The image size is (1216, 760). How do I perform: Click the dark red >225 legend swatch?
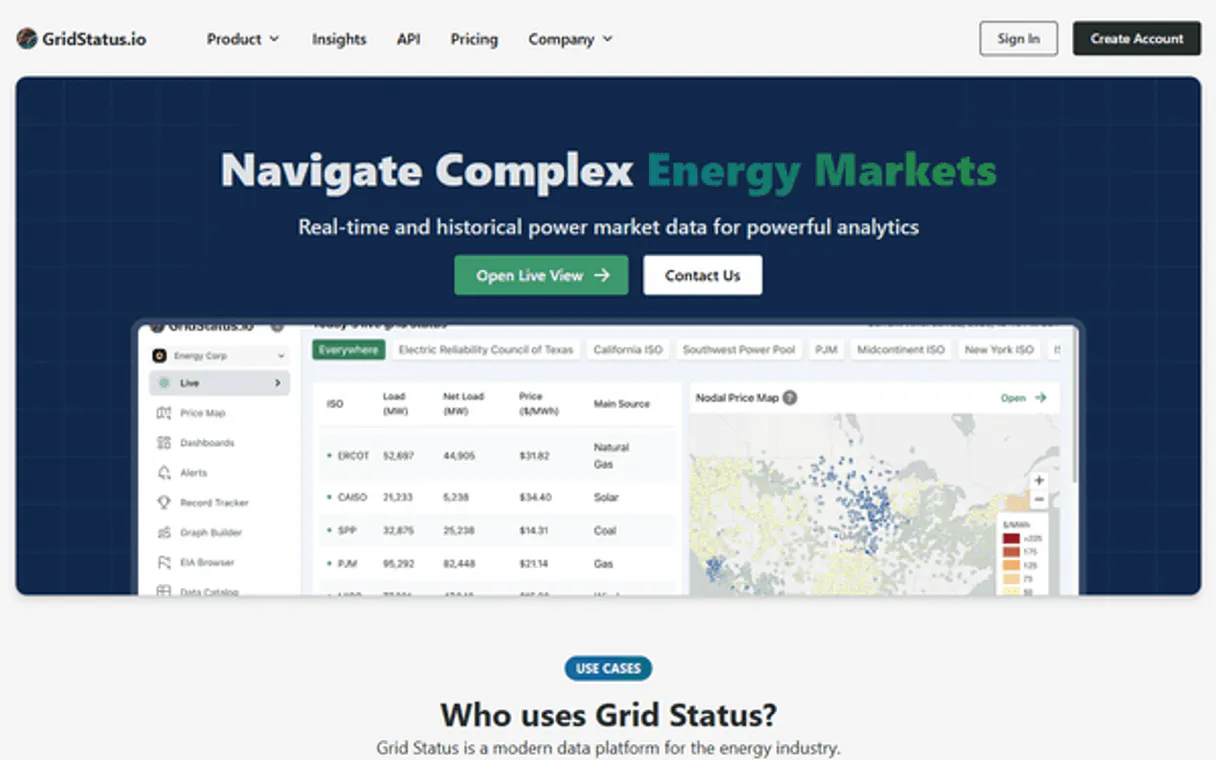pos(1011,538)
